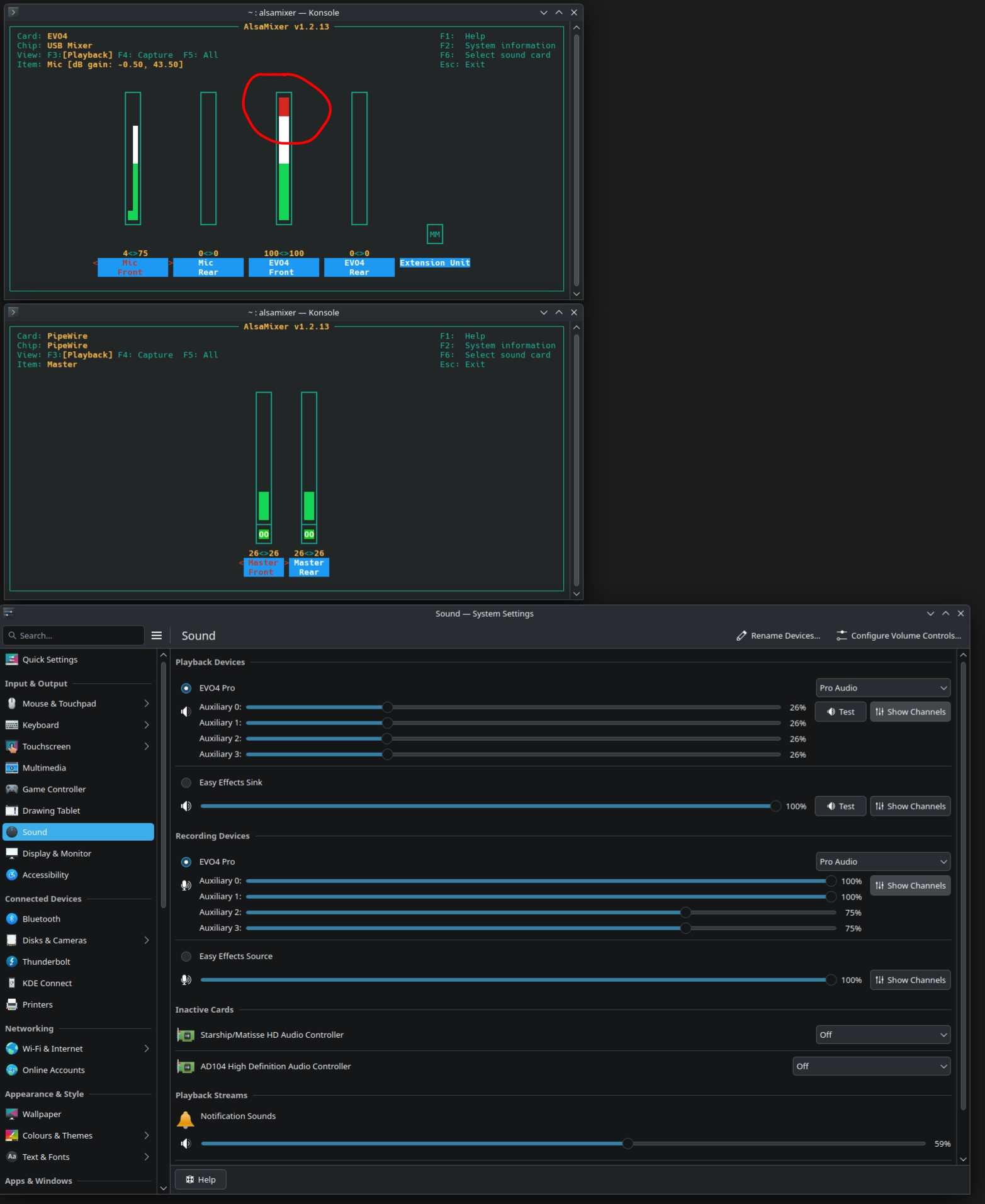
Task: Open Drawing Tablet settings
Action: [78, 810]
